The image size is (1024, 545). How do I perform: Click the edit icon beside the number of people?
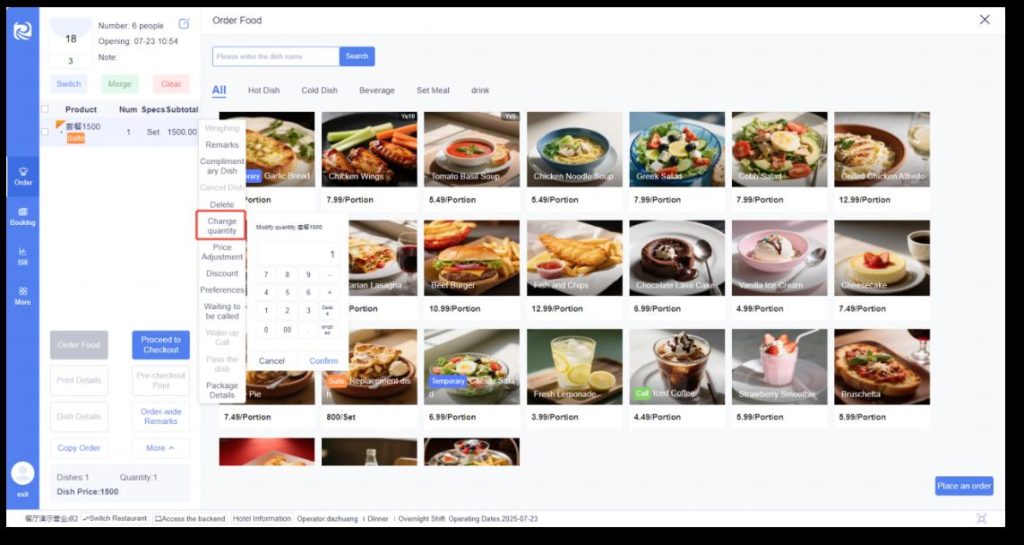[x=184, y=24]
